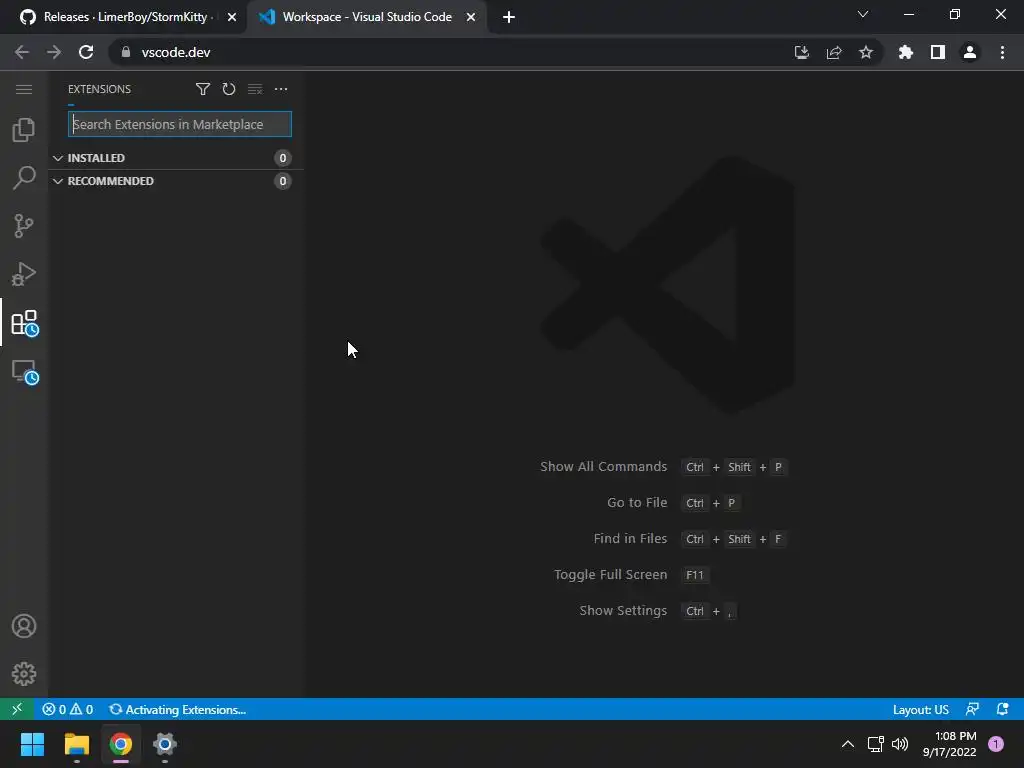This screenshot has width=1024, height=768.
Task: Select Workspace - Visual Studio Code tab
Action: (x=366, y=17)
